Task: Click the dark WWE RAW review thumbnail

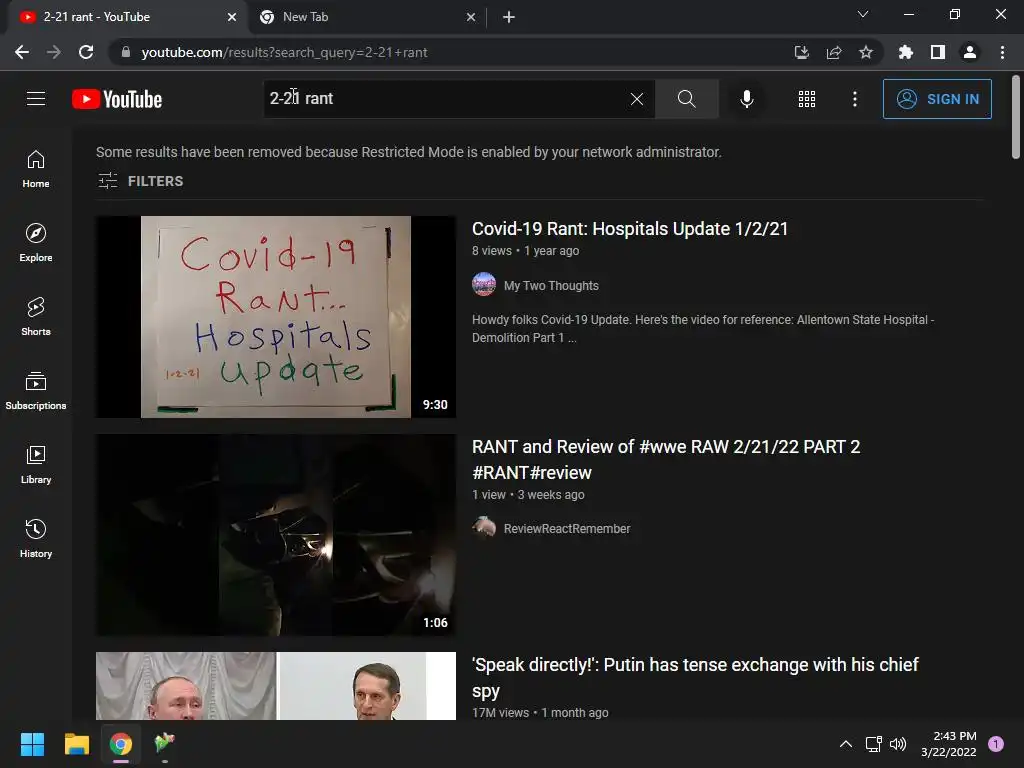Action: [x=276, y=535]
